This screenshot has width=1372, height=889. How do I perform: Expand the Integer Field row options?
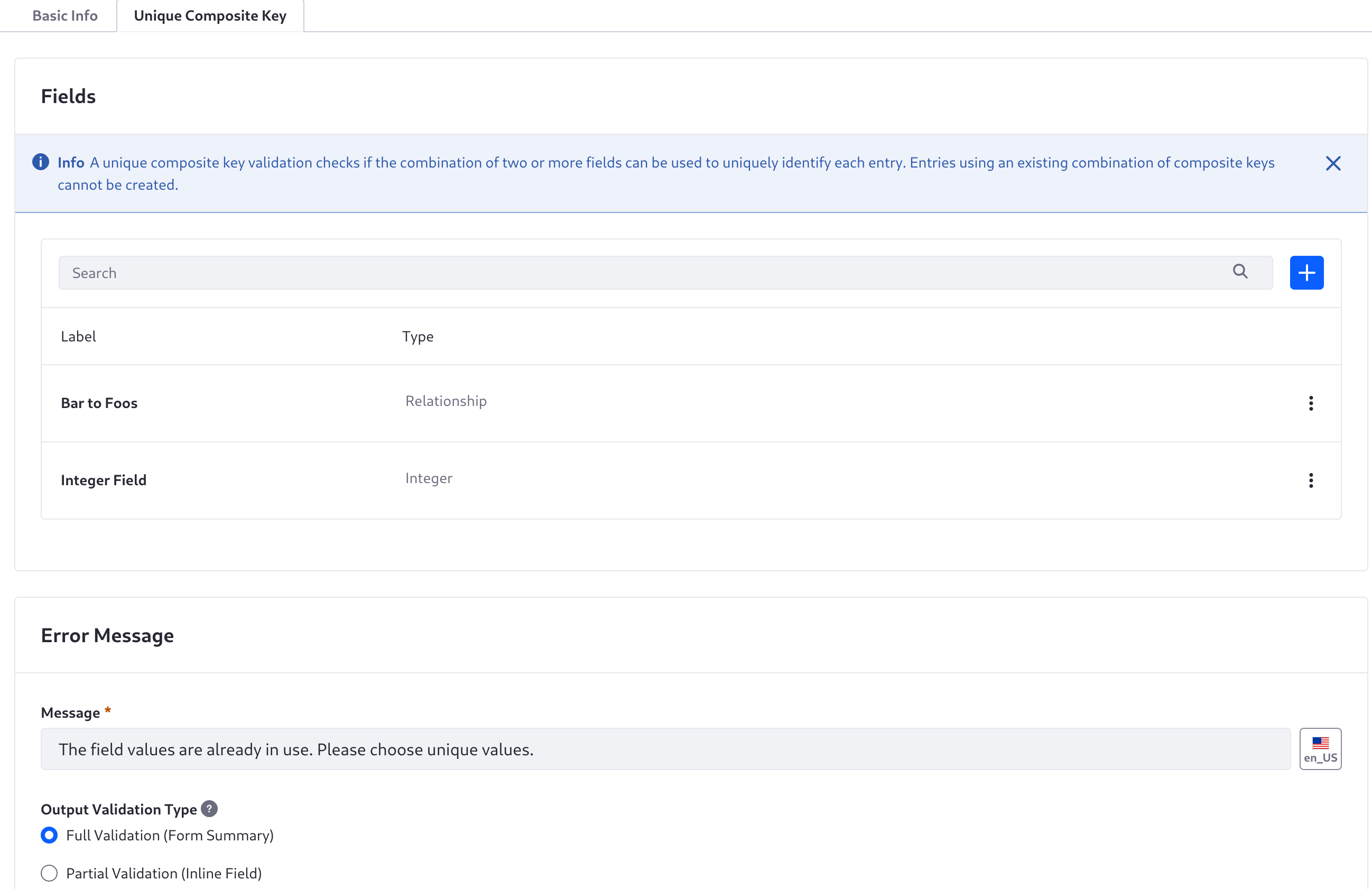click(1311, 480)
